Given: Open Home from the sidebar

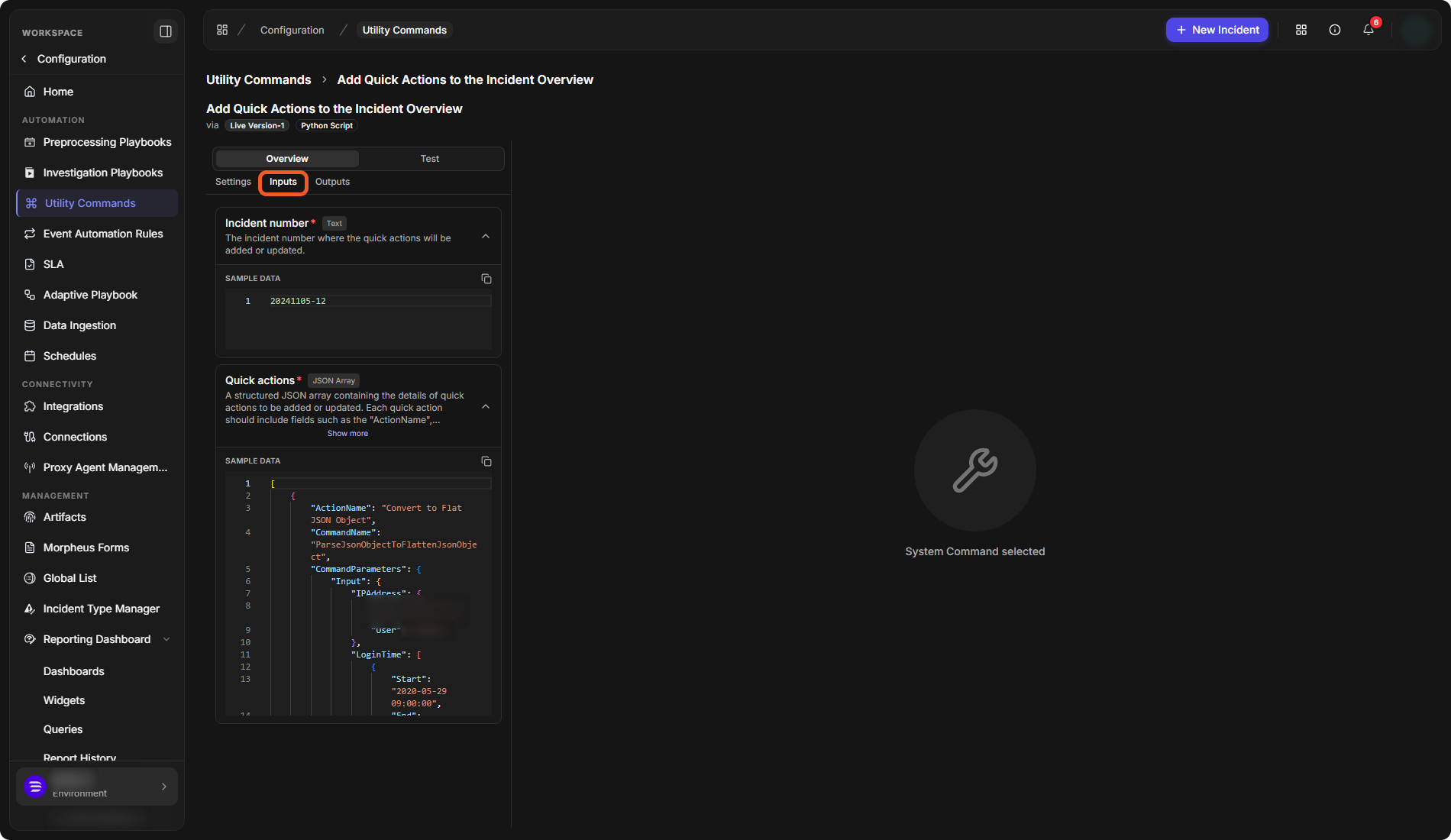Looking at the screenshot, I should pyautogui.click(x=58, y=92).
